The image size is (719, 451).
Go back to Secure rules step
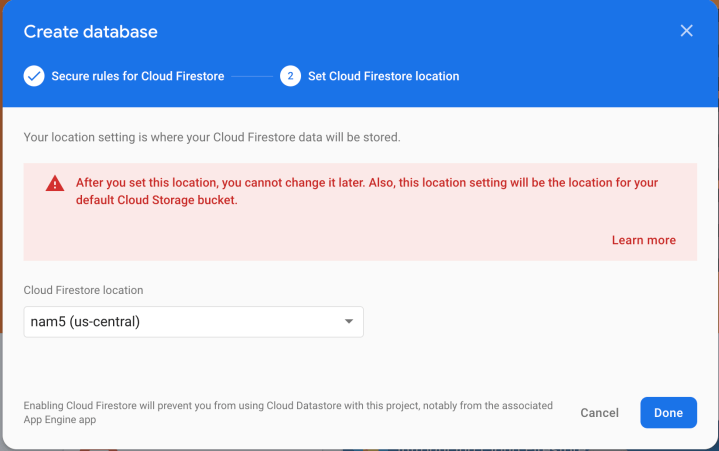137,76
